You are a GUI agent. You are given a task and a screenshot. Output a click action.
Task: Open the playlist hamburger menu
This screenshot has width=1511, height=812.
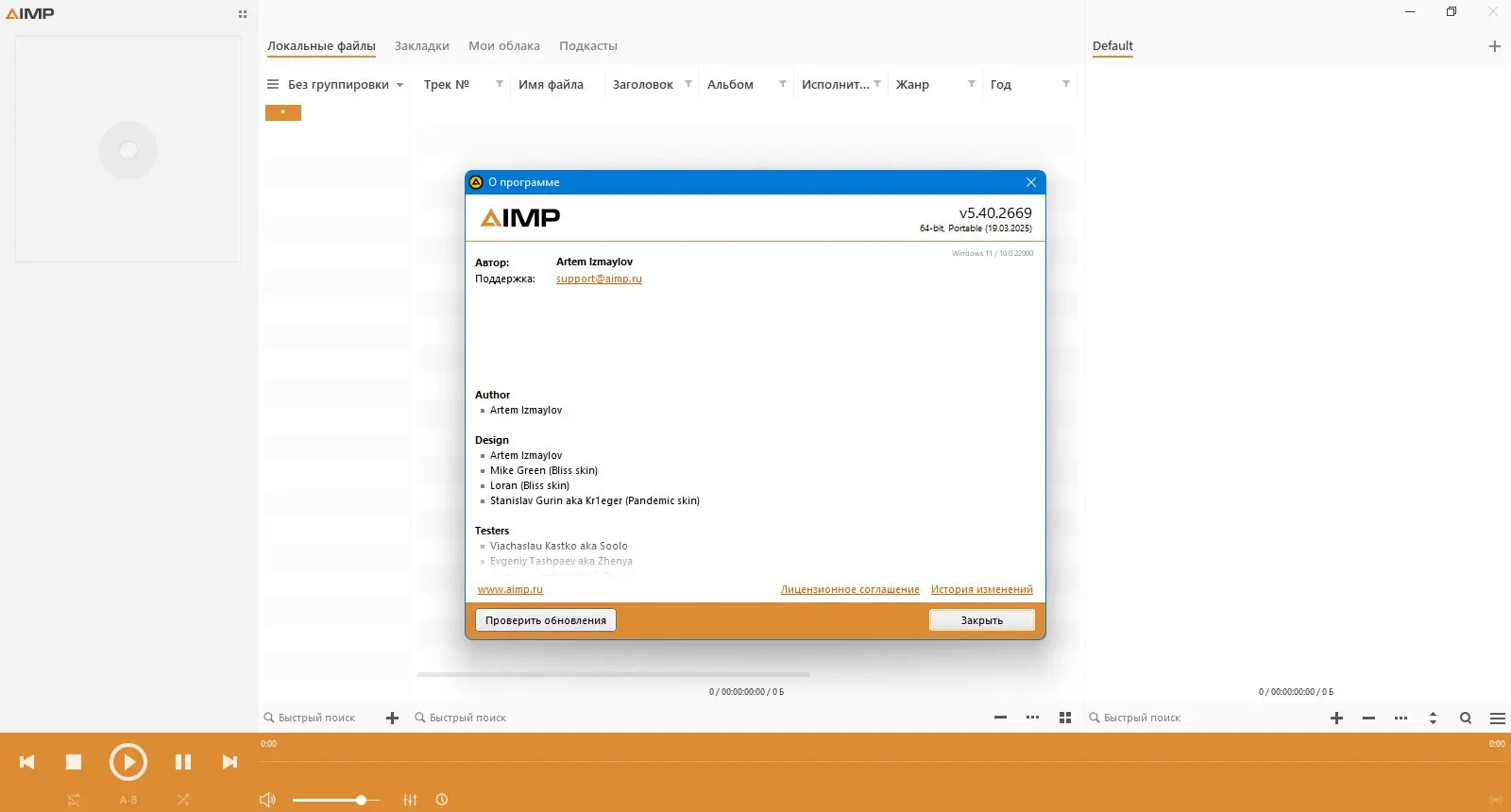(1498, 718)
